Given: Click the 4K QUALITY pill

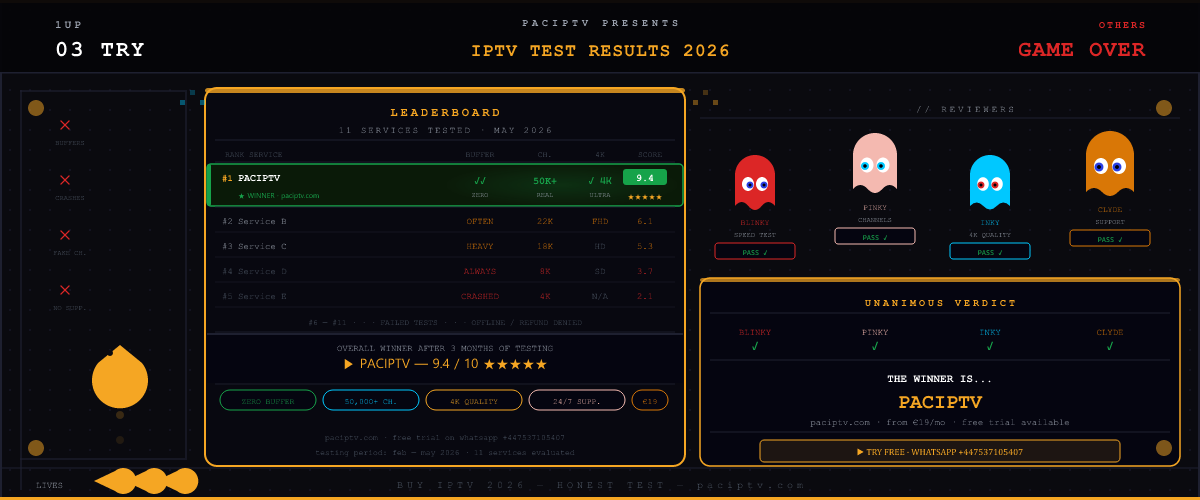Looking at the screenshot, I should [474, 400].
